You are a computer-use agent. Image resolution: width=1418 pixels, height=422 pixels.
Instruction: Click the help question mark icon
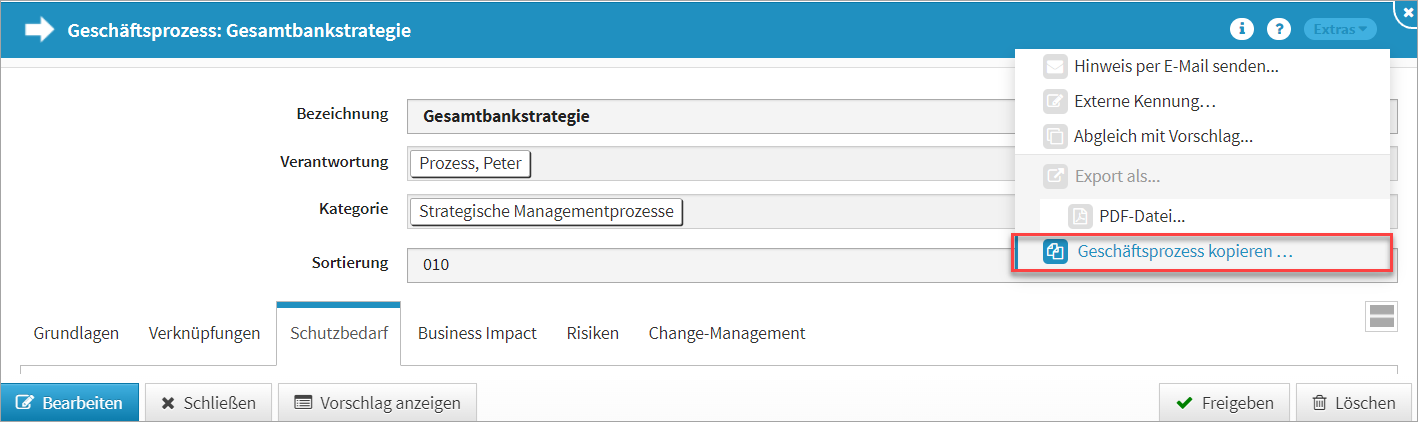(x=1279, y=29)
